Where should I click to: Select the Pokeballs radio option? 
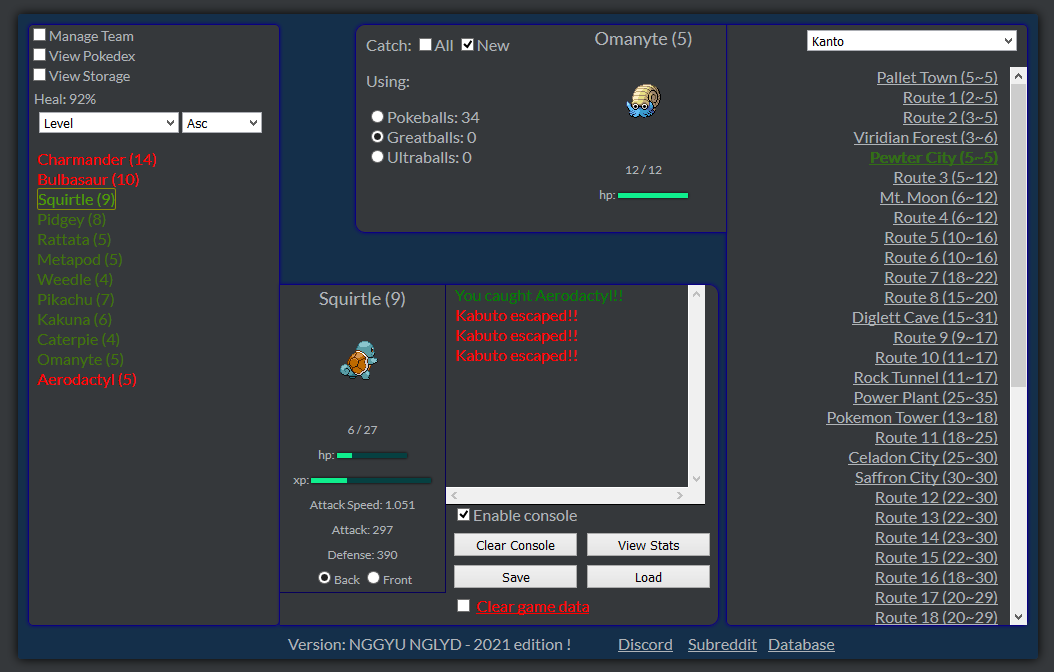point(377,117)
